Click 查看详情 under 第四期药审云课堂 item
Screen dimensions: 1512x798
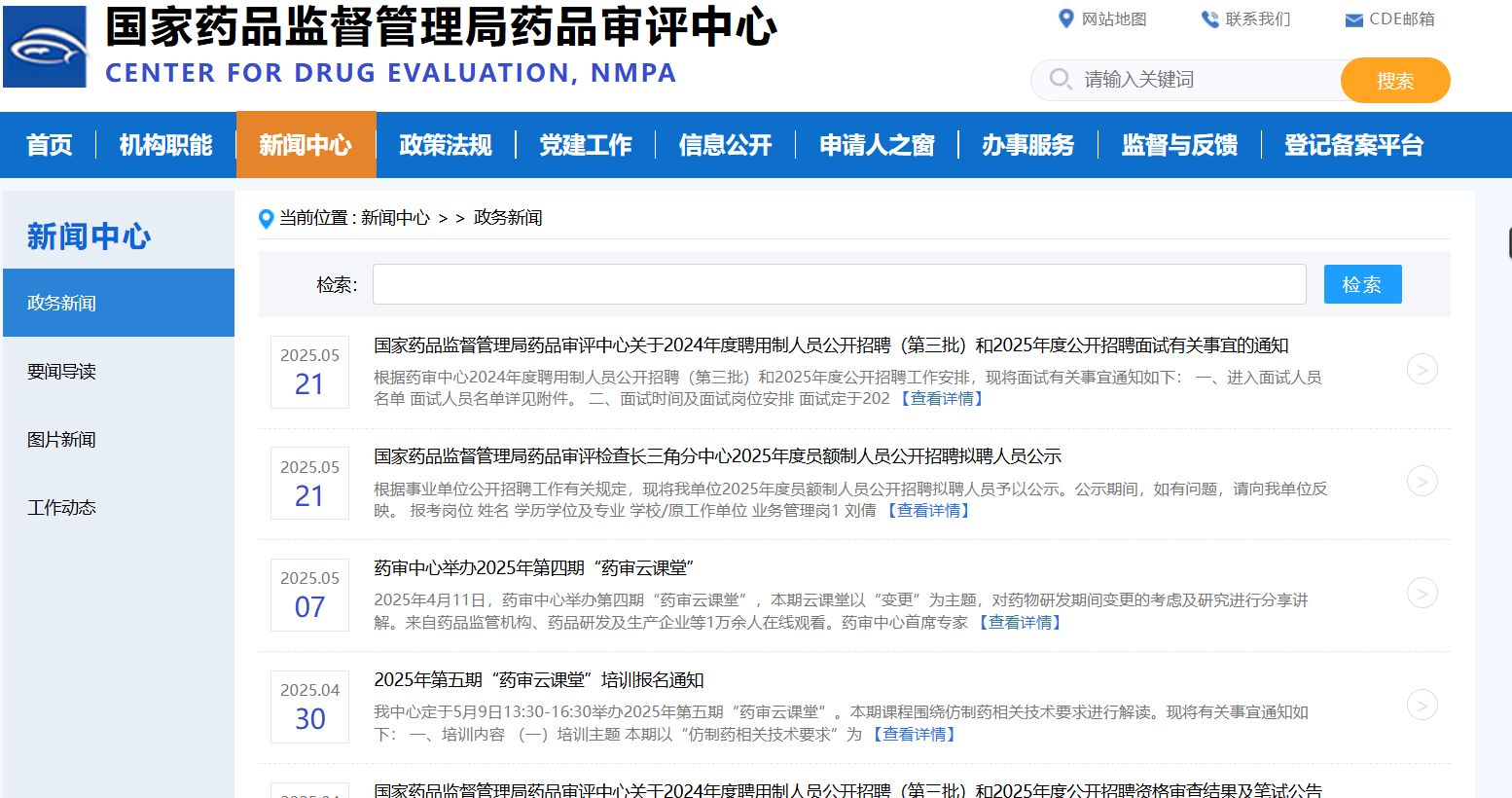coord(1020,623)
